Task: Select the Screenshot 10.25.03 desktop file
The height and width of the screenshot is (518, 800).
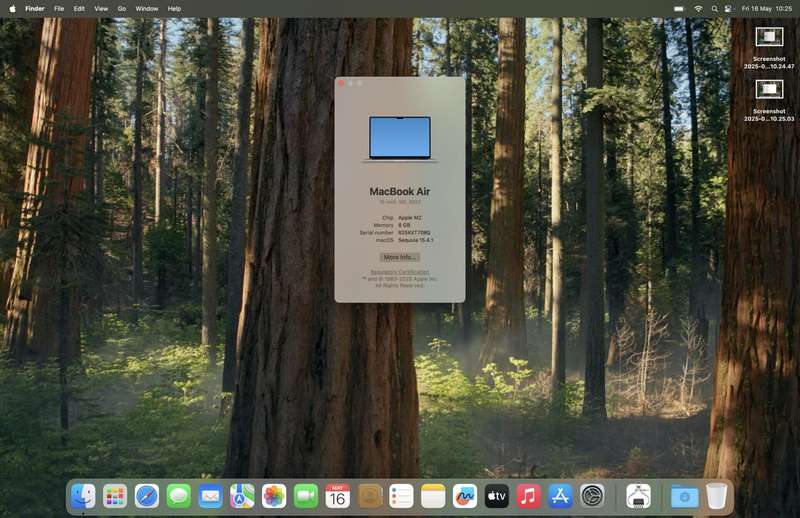Action: (x=769, y=100)
